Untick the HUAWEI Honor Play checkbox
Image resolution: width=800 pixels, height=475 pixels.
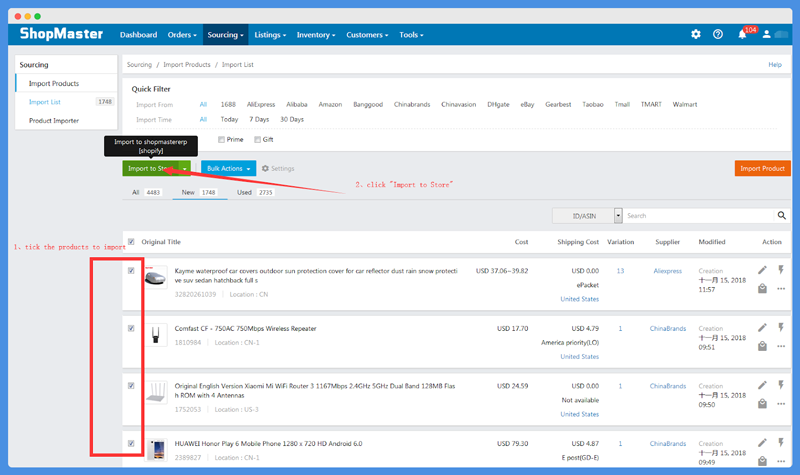click(131, 444)
